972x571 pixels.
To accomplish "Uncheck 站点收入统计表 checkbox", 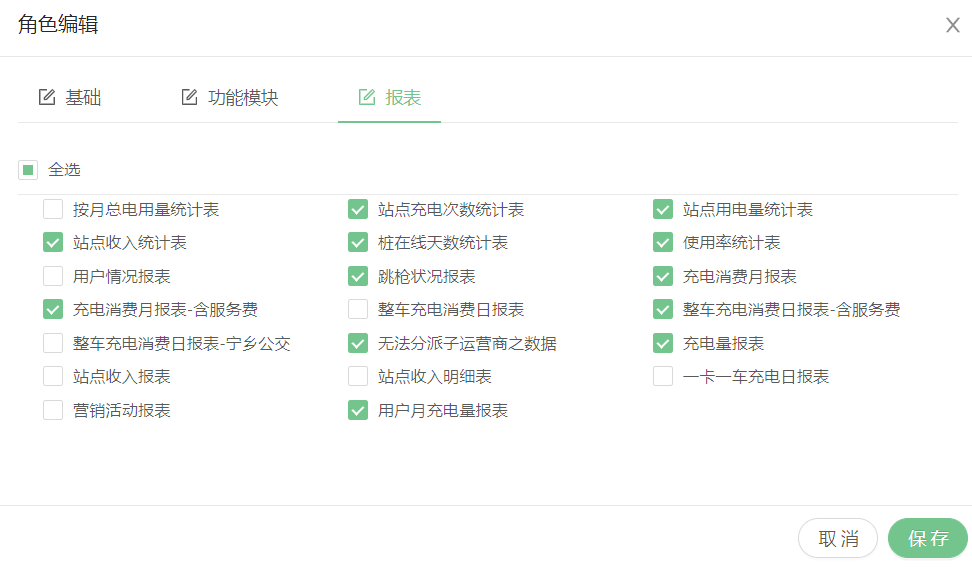I will (53, 242).
